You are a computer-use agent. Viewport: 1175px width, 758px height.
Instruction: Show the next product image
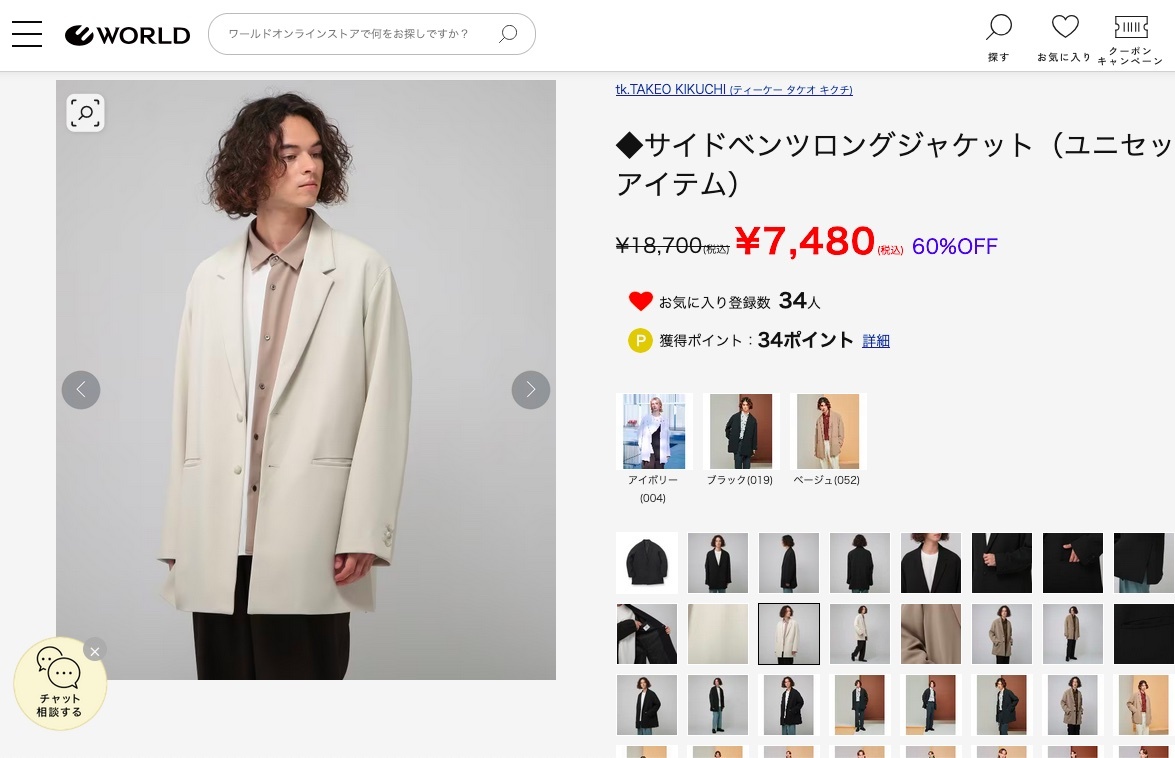coord(531,390)
